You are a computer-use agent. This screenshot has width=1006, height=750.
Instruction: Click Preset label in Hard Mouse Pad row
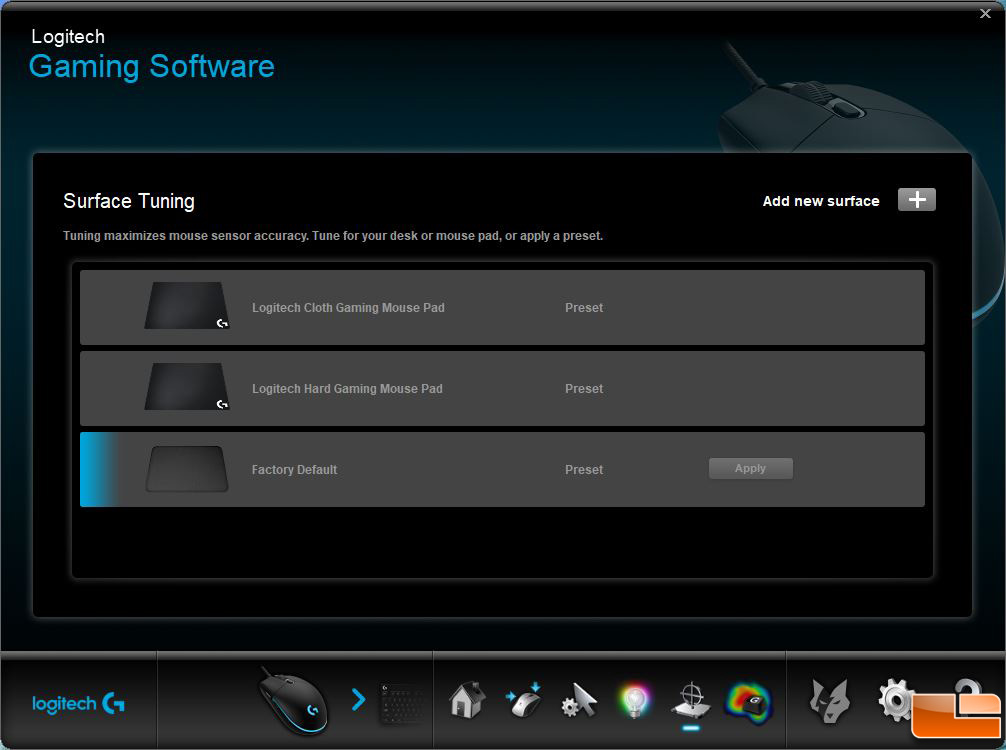tap(584, 388)
